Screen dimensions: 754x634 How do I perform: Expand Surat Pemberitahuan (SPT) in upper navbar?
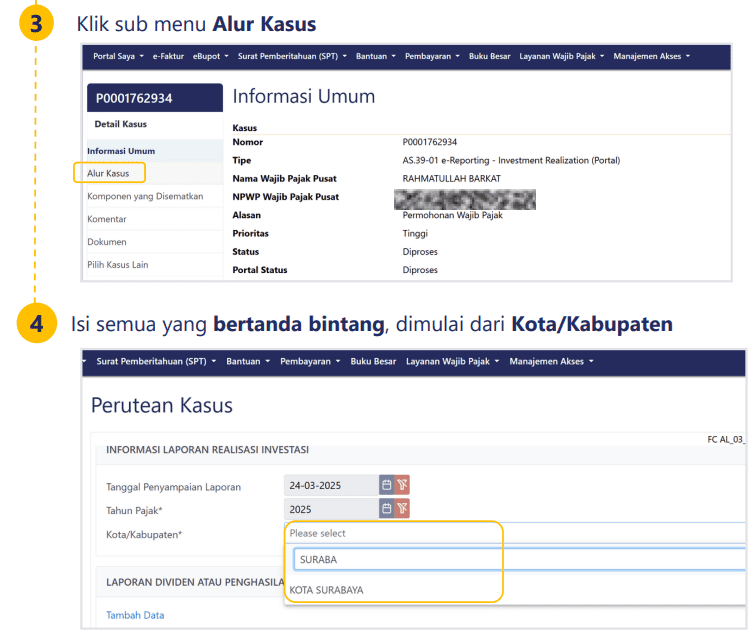pos(292,56)
